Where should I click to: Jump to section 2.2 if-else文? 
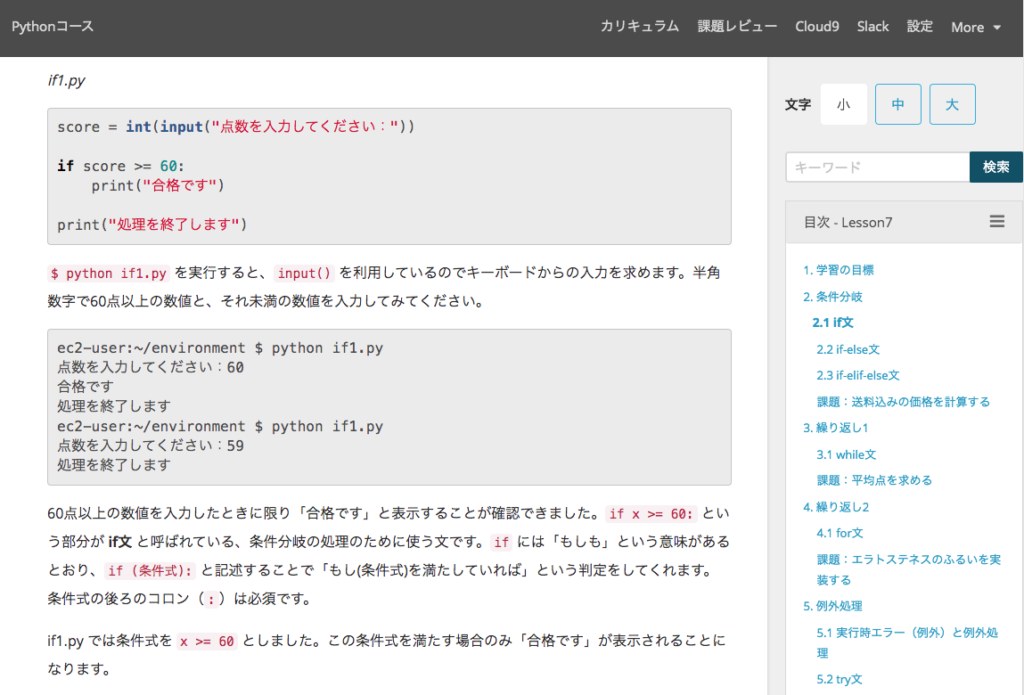click(x=847, y=349)
